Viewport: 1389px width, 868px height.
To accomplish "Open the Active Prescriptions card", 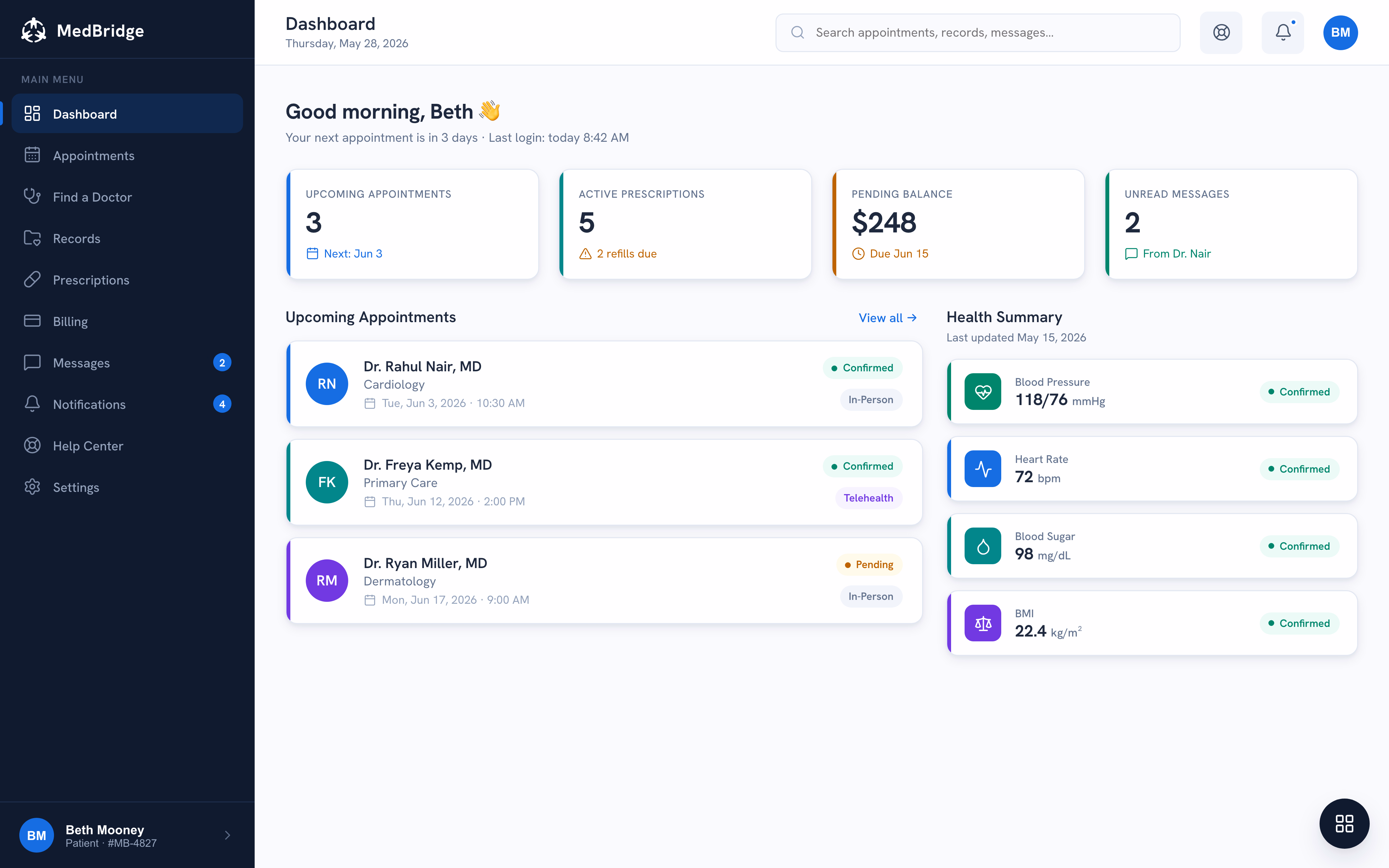I will click(x=685, y=224).
